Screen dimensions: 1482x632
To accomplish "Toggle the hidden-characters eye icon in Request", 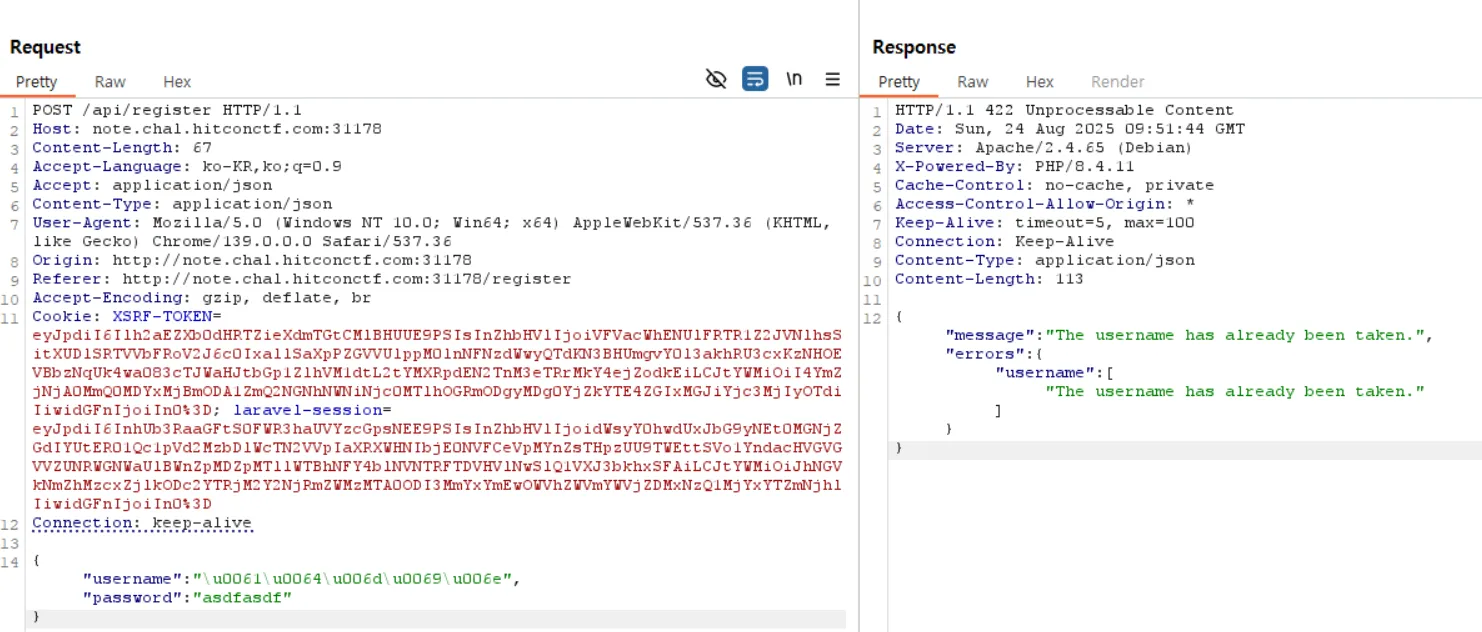I will (x=716, y=79).
